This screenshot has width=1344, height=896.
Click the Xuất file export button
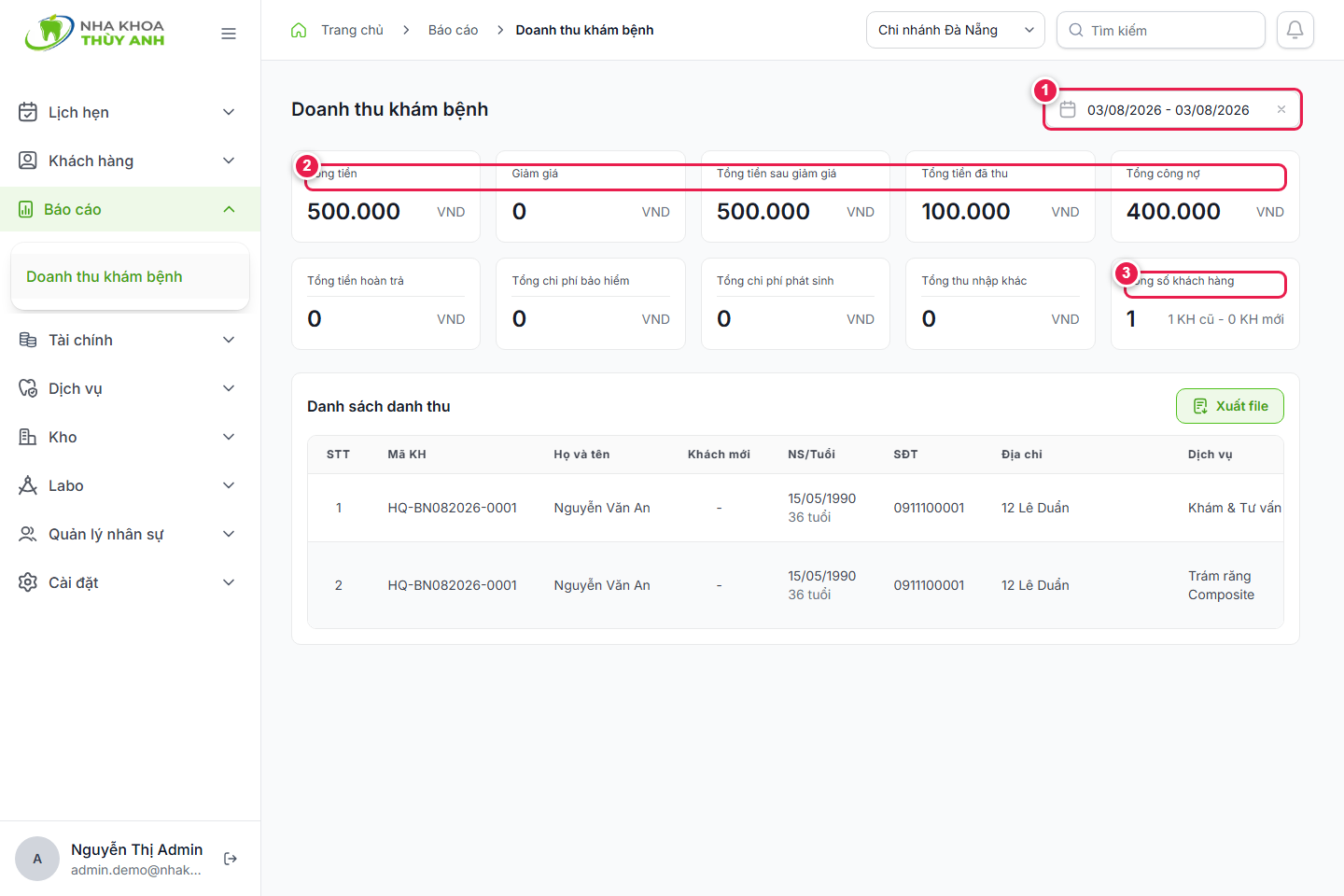click(1230, 406)
